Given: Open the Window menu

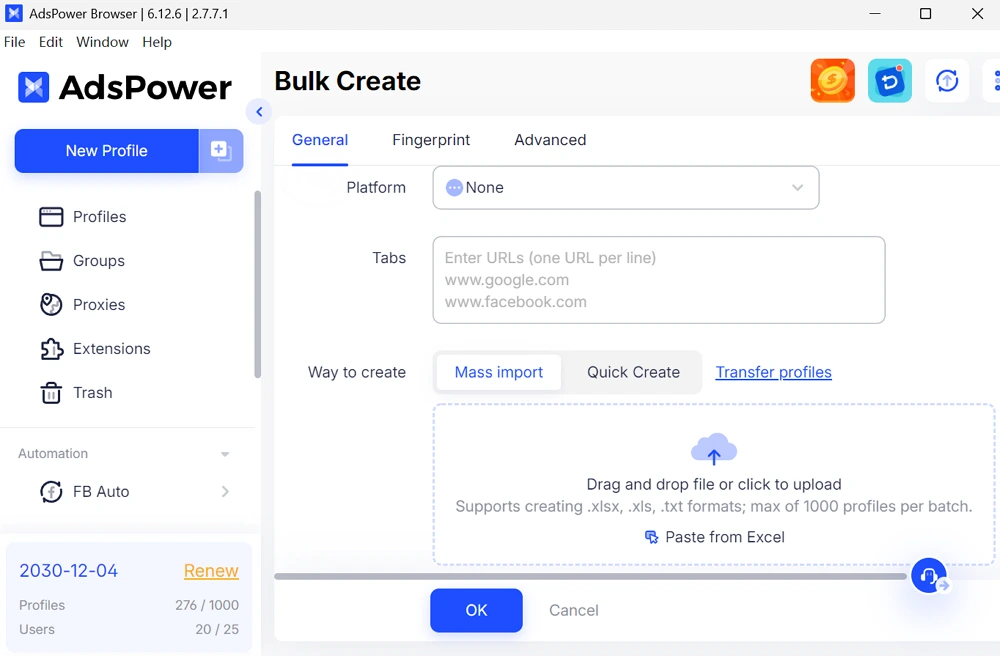Looking at the screenshot, I should point(102,42).
